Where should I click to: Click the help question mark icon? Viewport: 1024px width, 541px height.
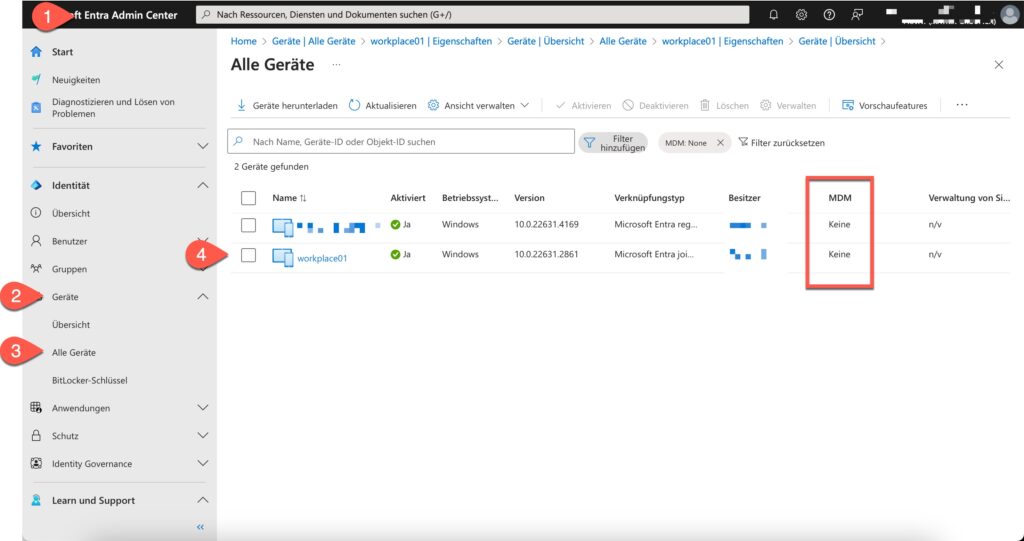tap(829, 15)
